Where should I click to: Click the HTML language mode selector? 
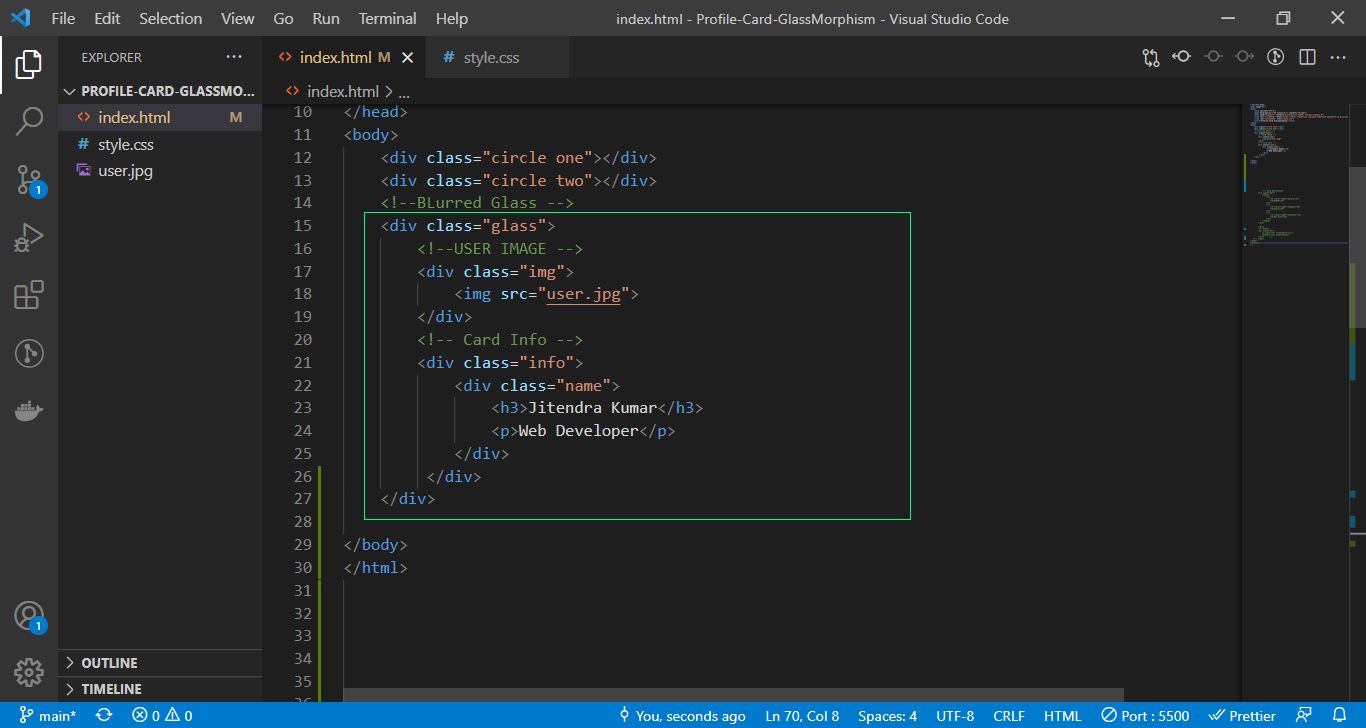pyautogui.click(x=1062, y=716)
